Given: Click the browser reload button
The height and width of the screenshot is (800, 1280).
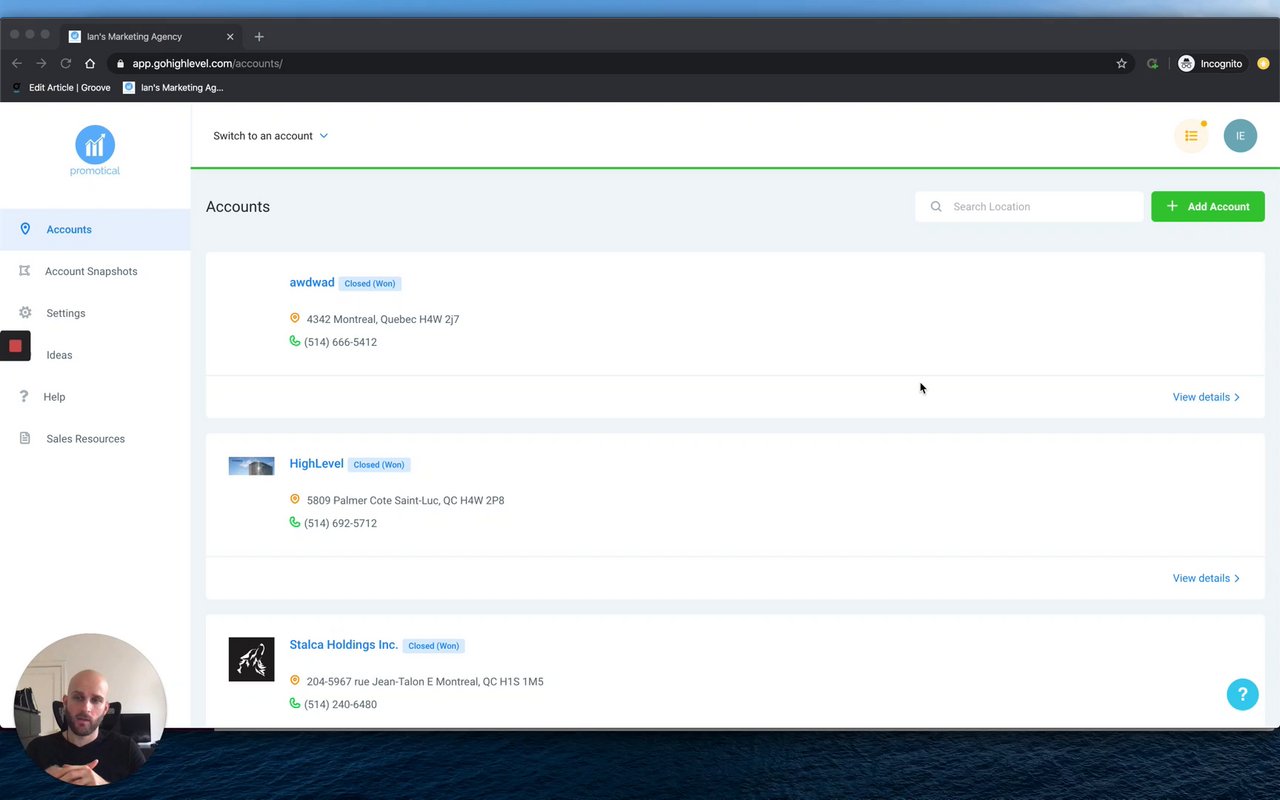Looking at the screenshot, I should click(66, 63).
